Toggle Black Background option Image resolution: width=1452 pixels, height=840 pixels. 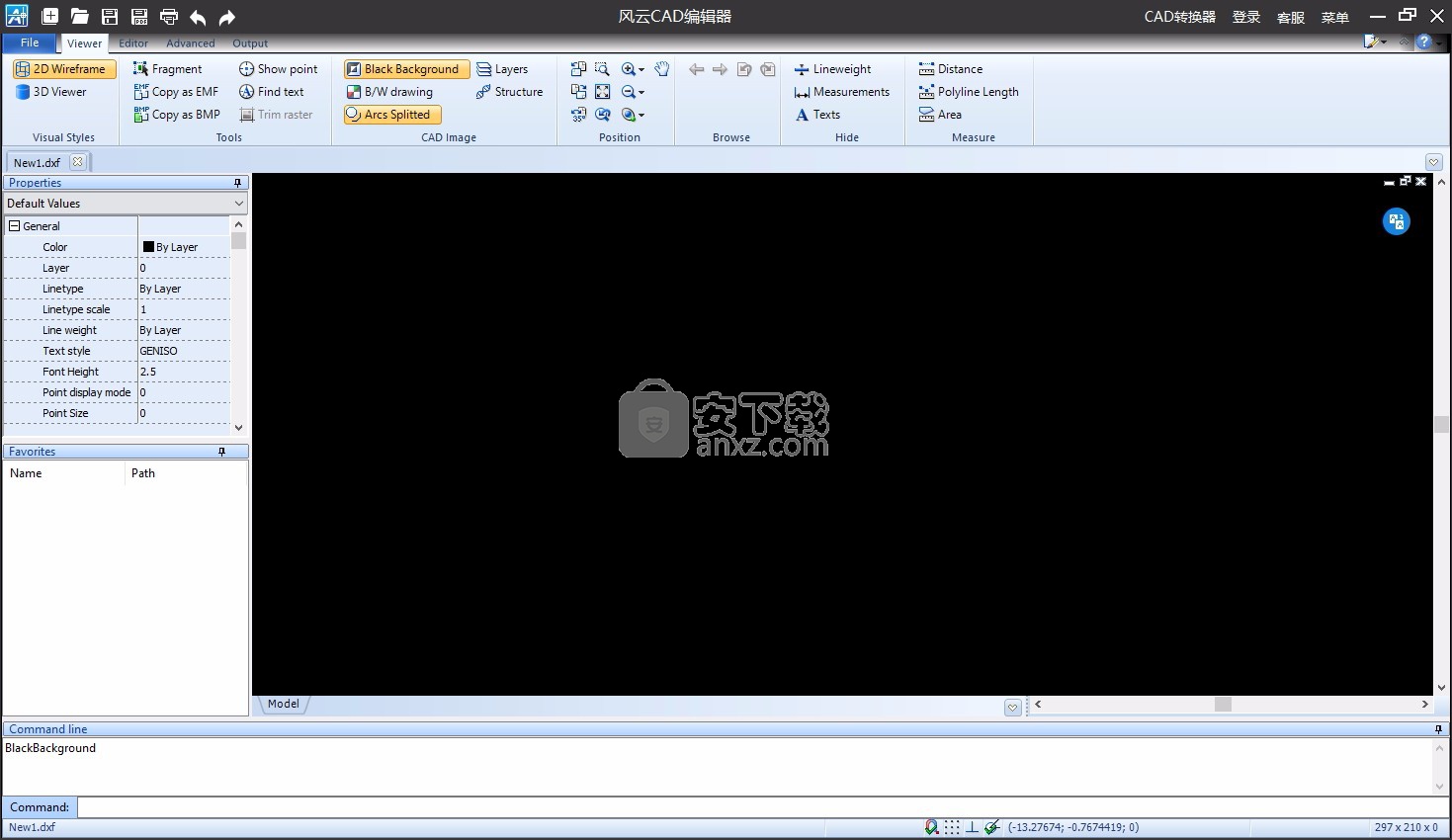coord(406,69)
